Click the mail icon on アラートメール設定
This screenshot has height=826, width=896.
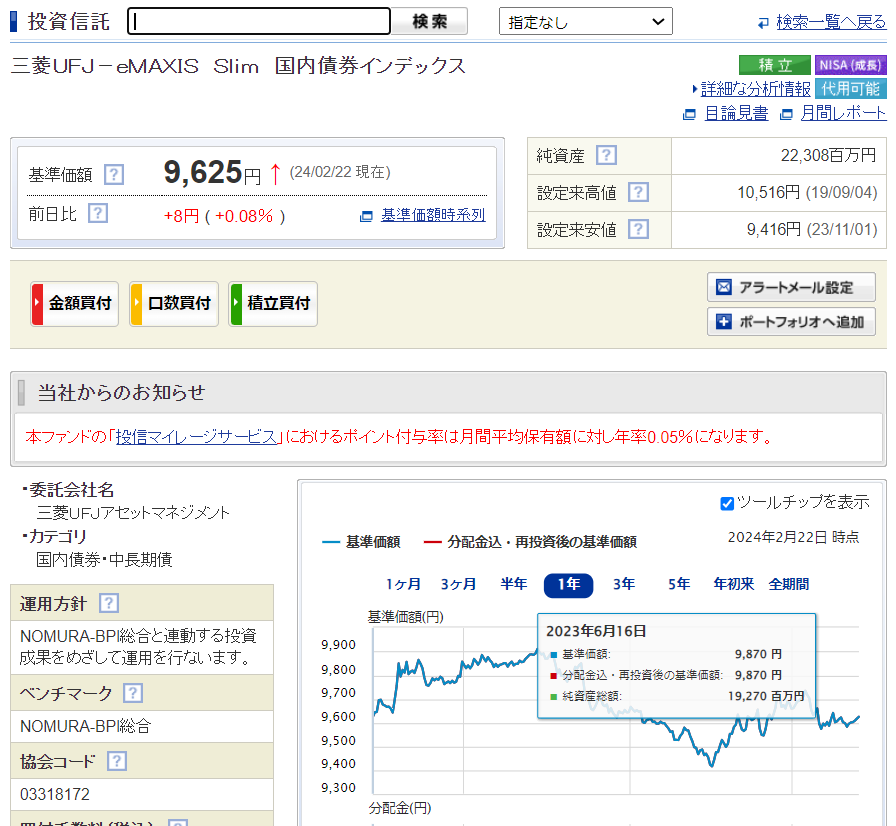click(724, 287)
